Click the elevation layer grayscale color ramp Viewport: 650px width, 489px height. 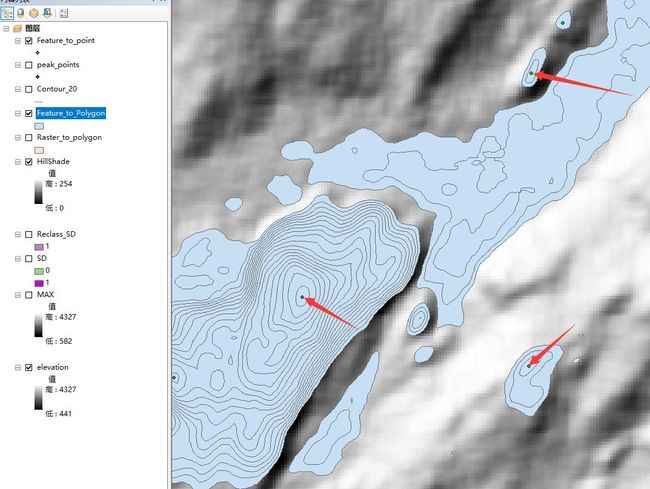[x=38, y=398]
